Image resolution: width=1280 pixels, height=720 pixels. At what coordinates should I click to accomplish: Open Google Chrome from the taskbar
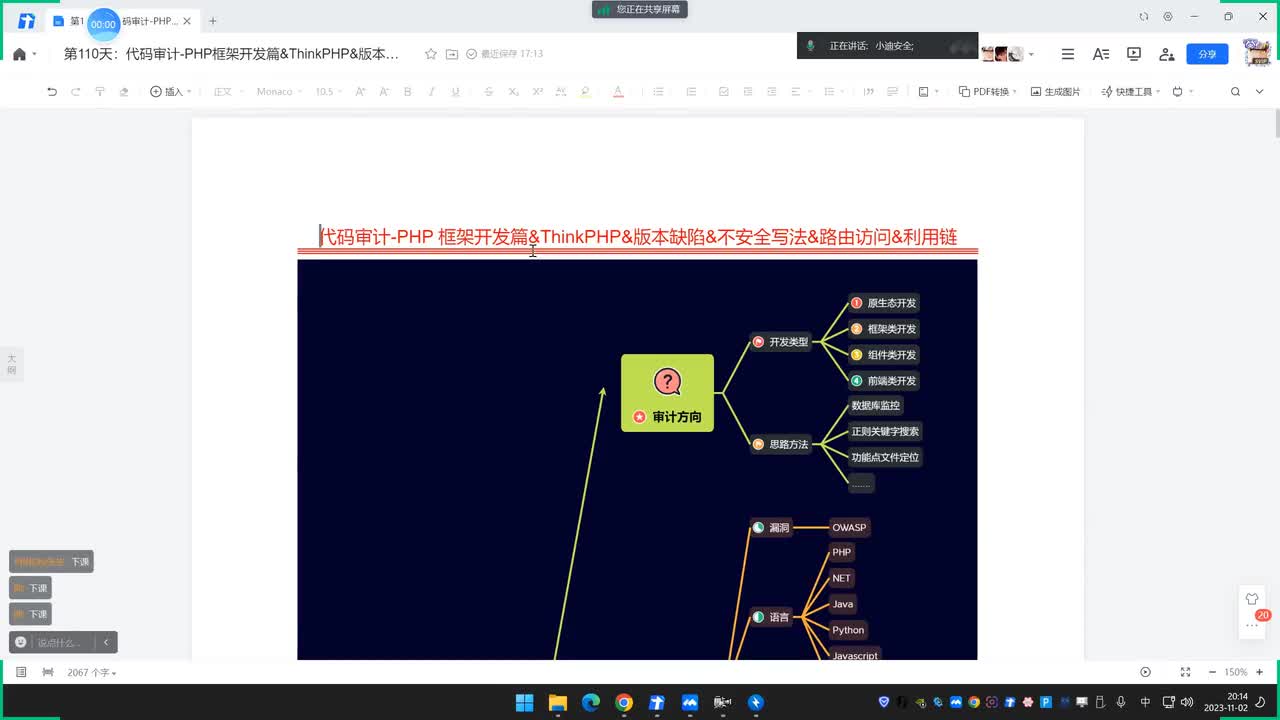[623, 702]
